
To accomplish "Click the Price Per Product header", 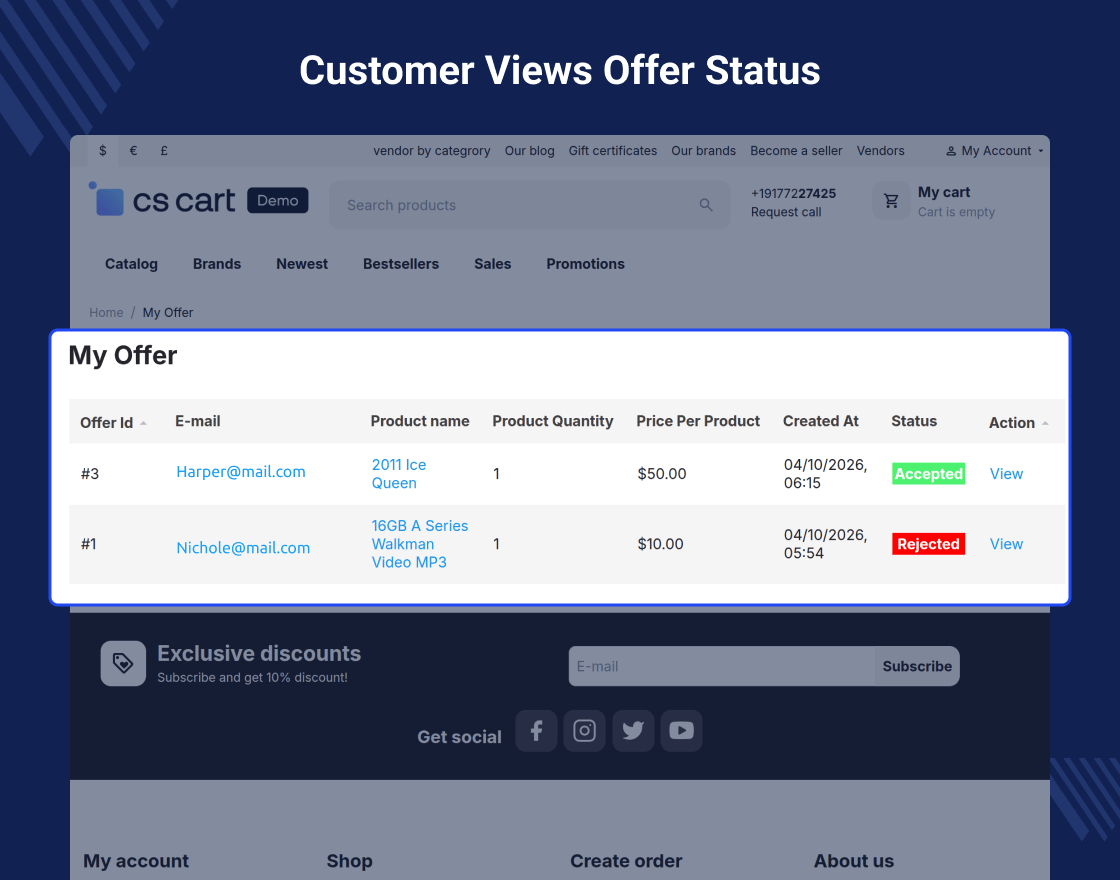I will coord(698,421).
